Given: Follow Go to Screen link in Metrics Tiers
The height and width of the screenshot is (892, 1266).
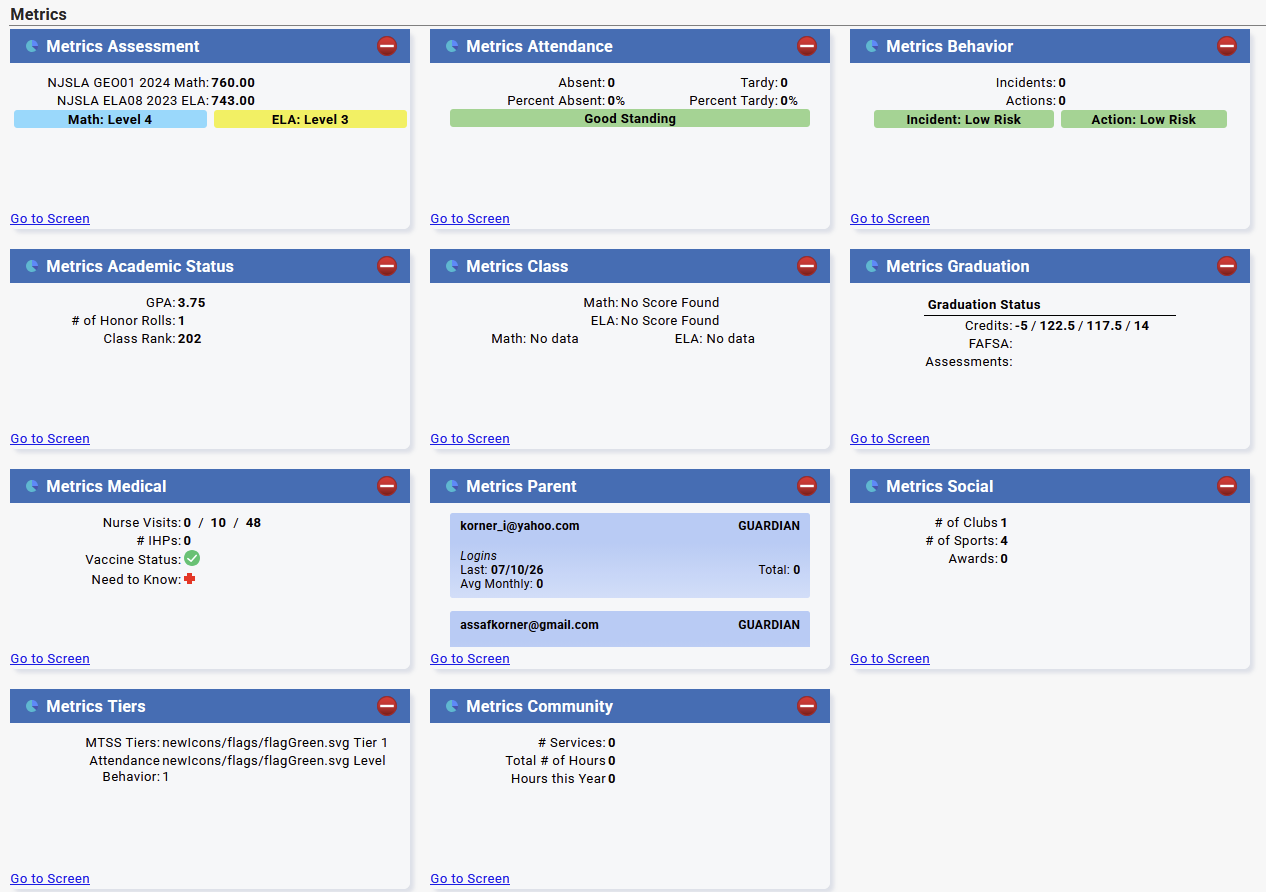Looking at the screenshot, I should pyautogui.click(x=50, y=879).
